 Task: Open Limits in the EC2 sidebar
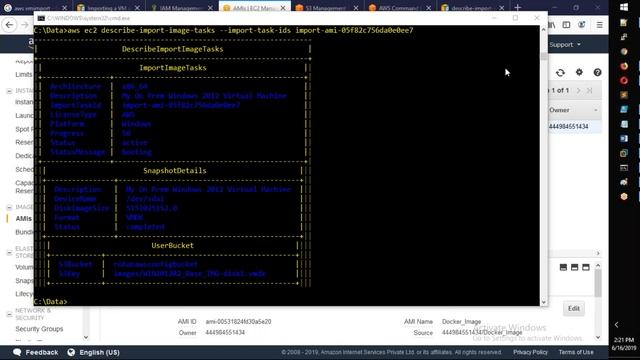(24, 74)
